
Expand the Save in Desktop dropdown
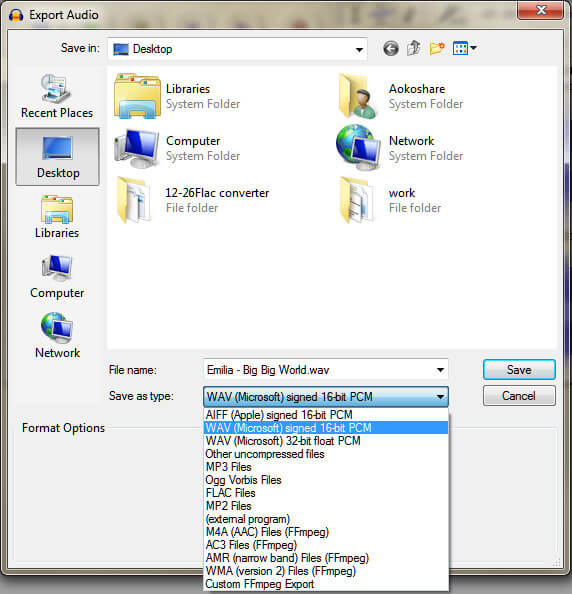pos(359,49)
